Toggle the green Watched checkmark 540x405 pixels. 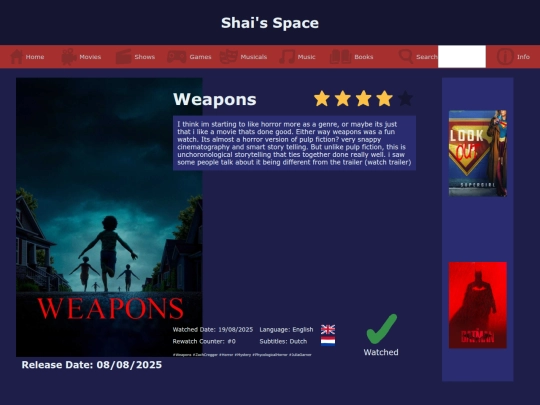tap(382, 329)
